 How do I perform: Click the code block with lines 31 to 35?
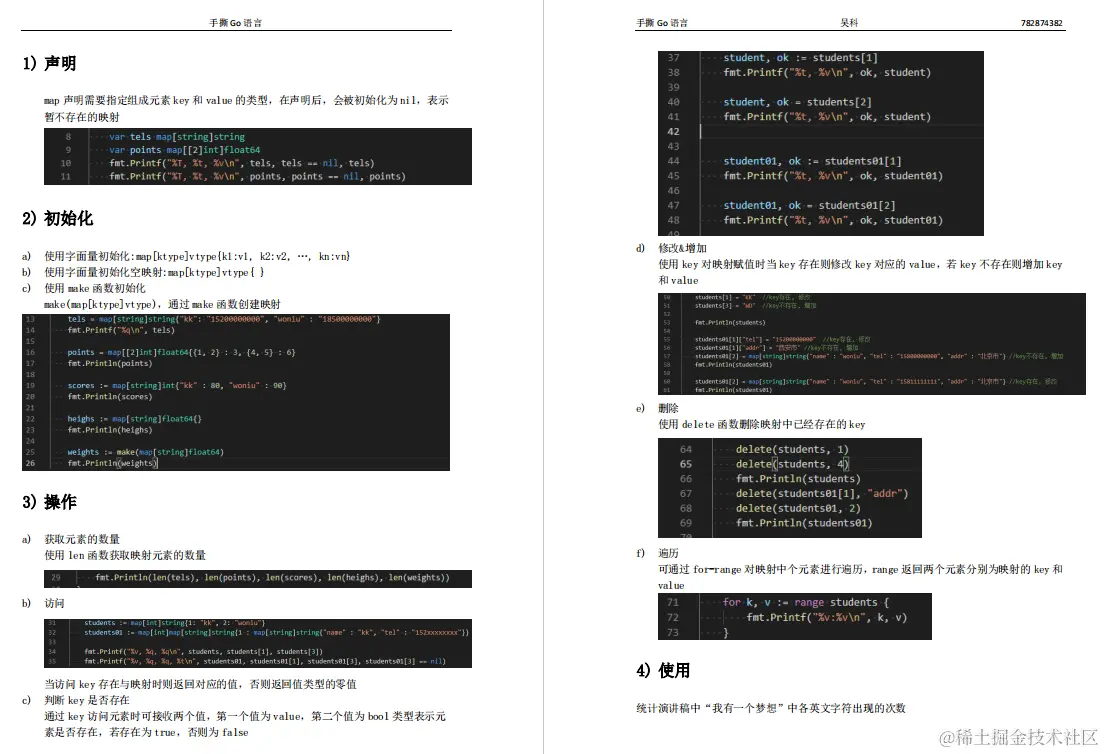(258, 643)
